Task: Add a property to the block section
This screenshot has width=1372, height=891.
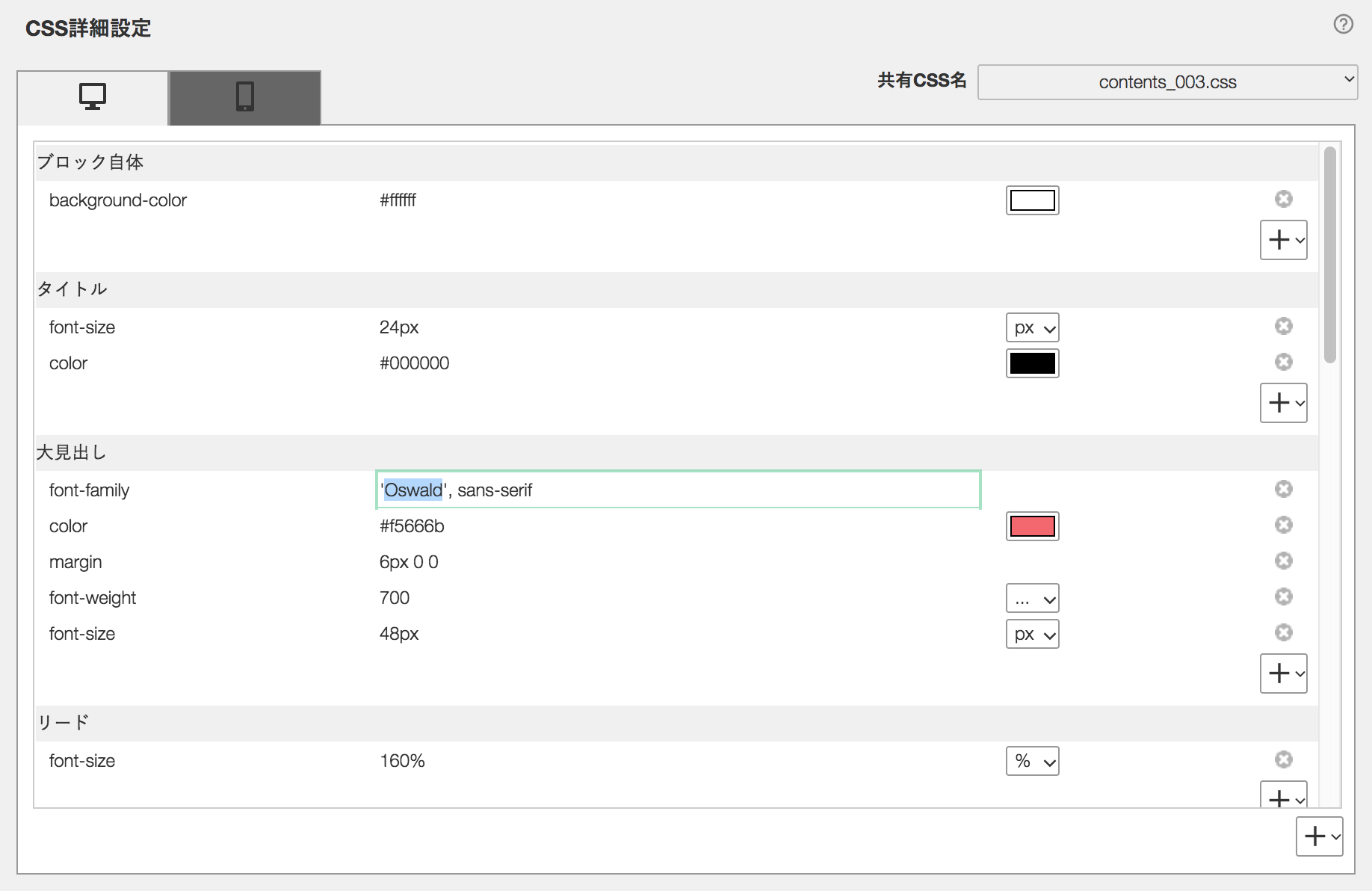Action: tap(1283, 240)
